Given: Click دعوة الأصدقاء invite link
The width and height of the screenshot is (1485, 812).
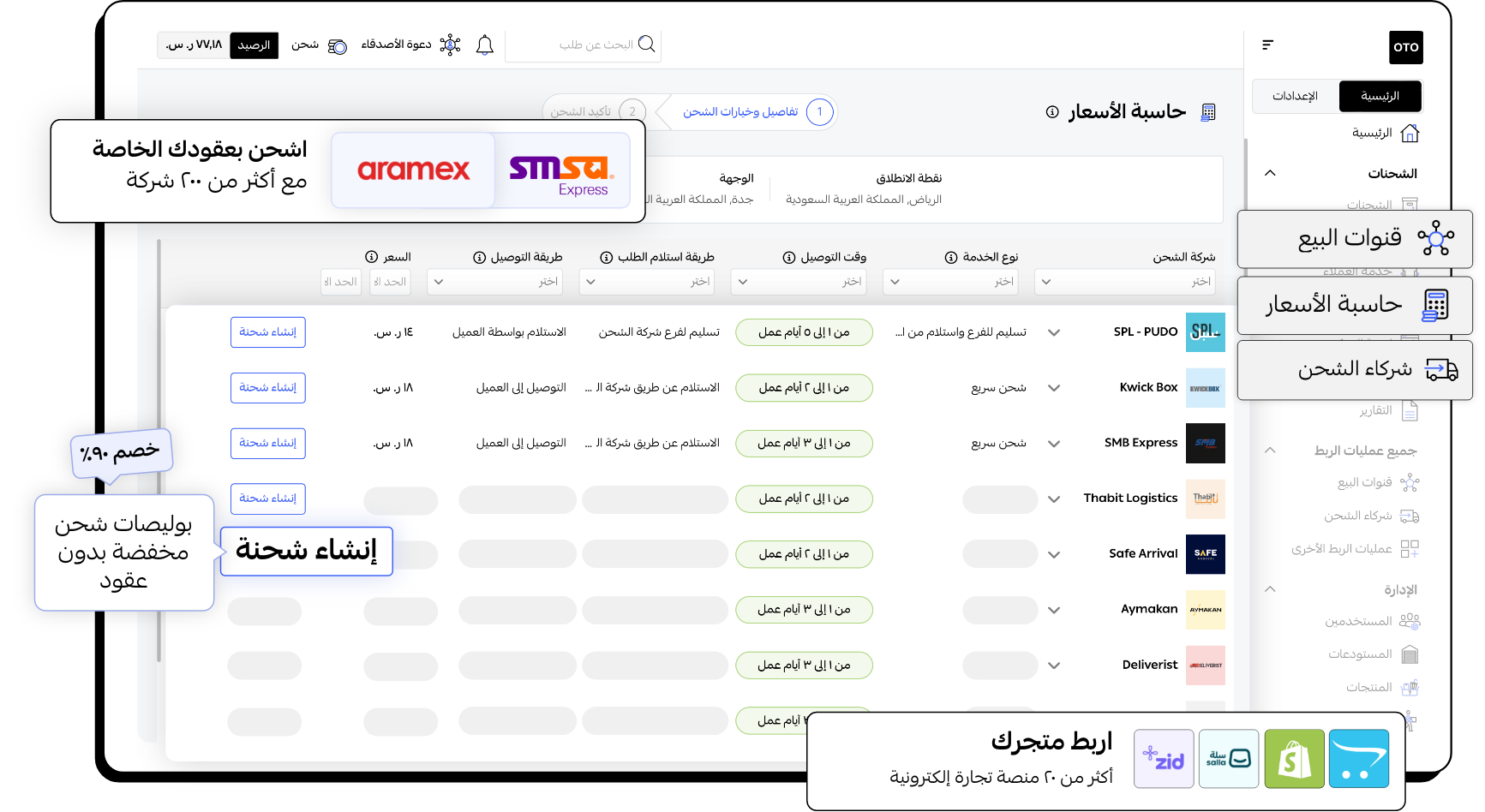Looking at the screenshot, I should 396,45.
